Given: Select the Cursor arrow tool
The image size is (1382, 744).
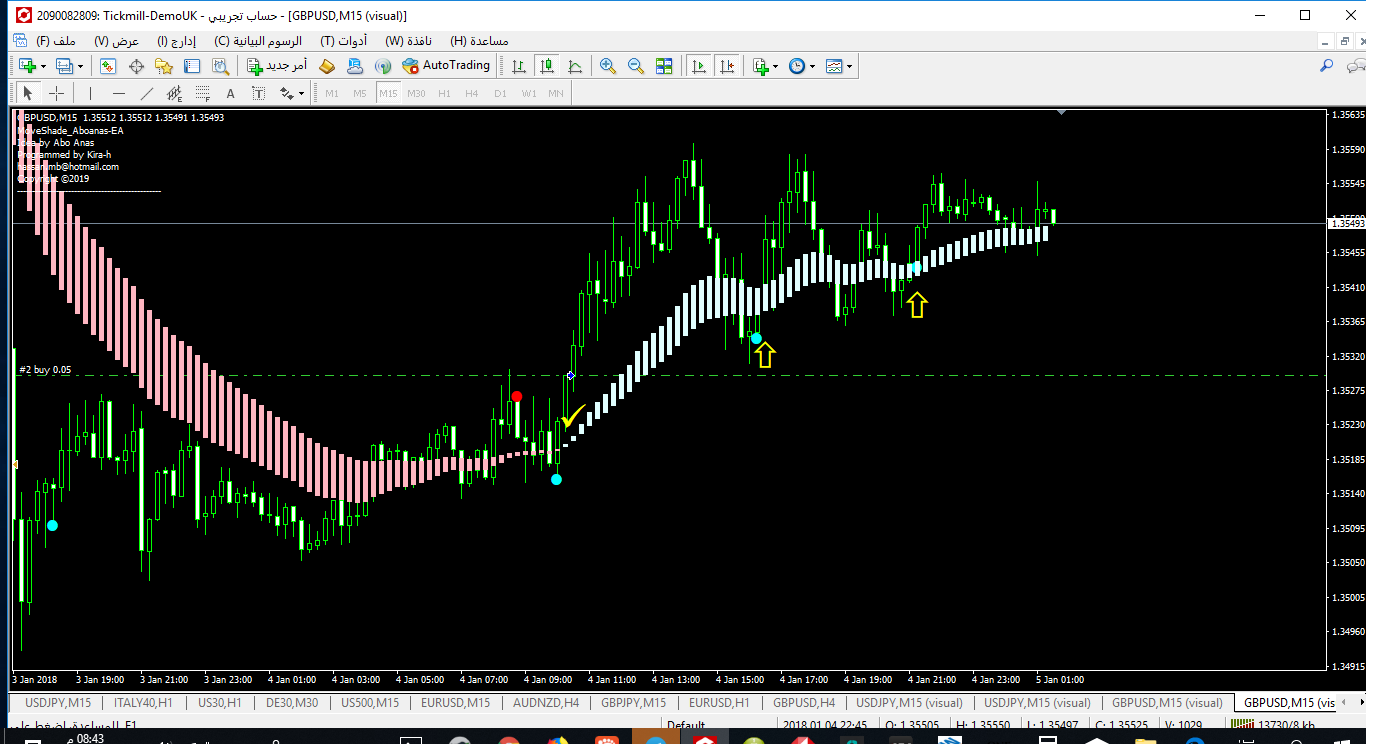Looking at the screenshot, I should [x=28, y=93].
